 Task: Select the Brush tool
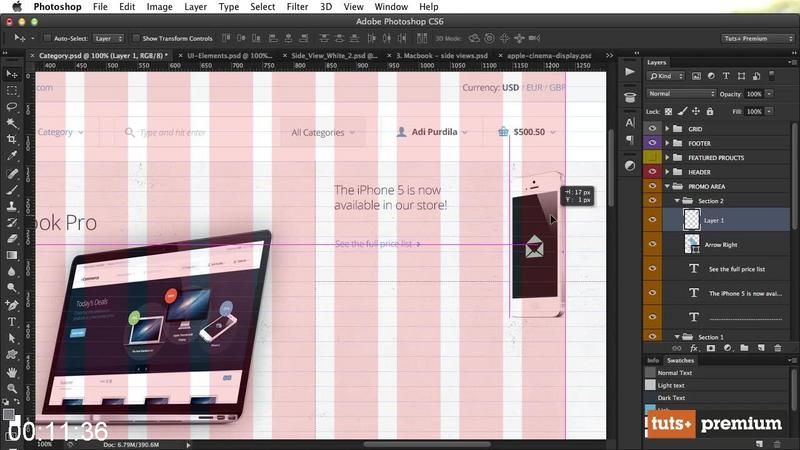pyautogui.click(x=11, y=190)
